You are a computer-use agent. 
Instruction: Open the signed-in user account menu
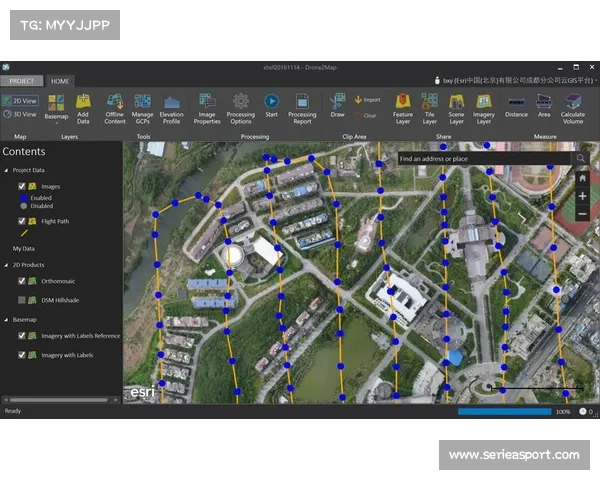516,80
